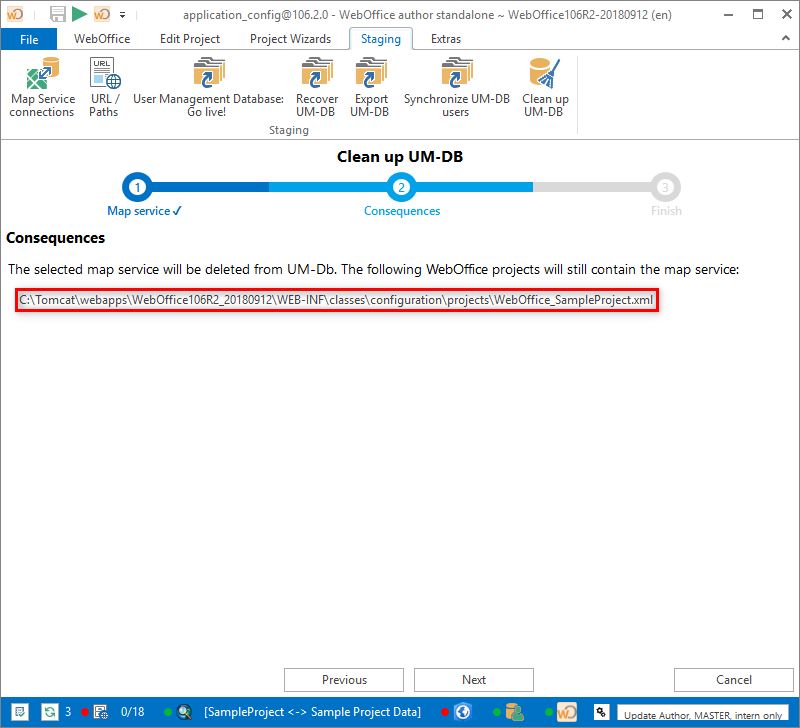Open Export UM-DB tool

click(x=370, y=88)
